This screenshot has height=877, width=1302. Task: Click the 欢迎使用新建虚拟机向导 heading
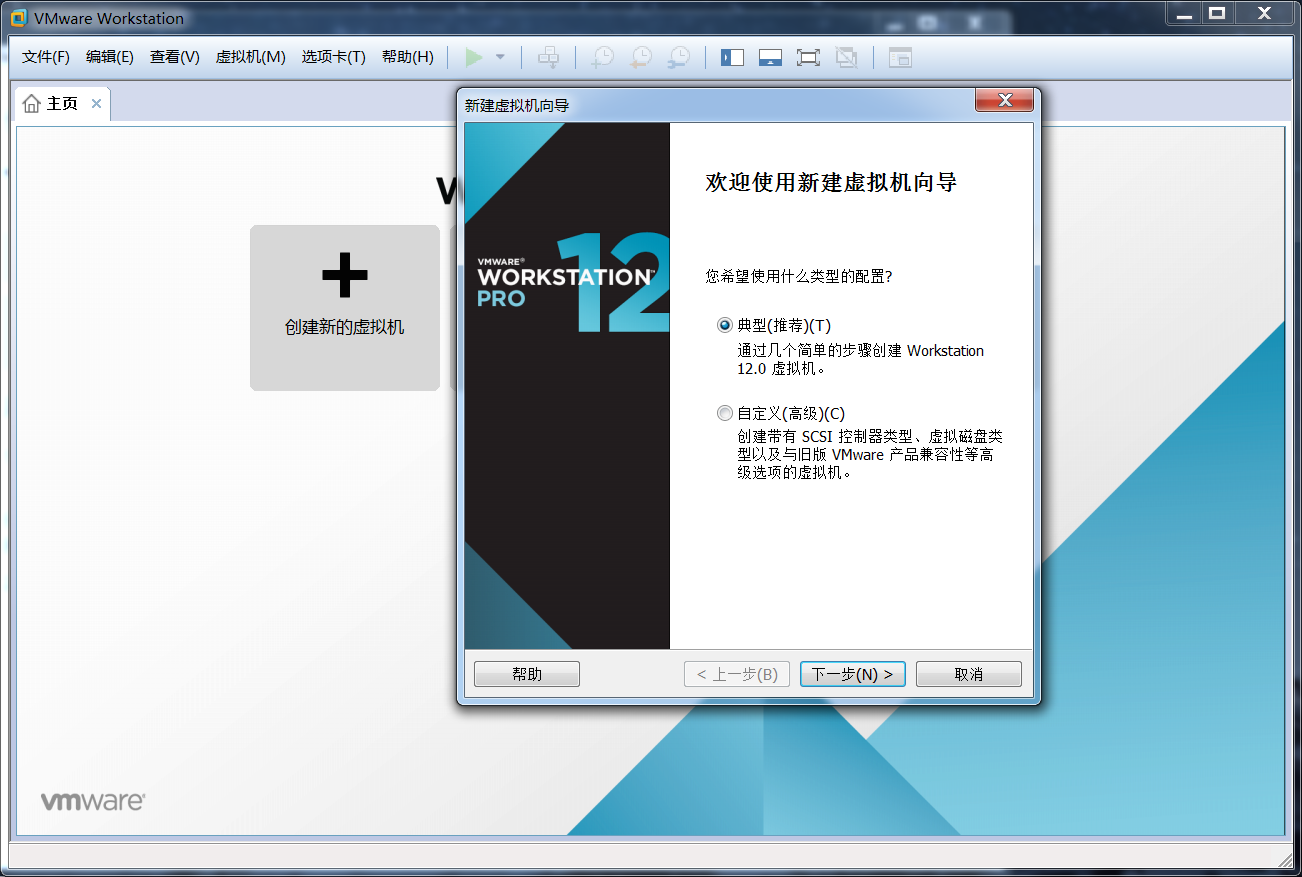point(831,182)
